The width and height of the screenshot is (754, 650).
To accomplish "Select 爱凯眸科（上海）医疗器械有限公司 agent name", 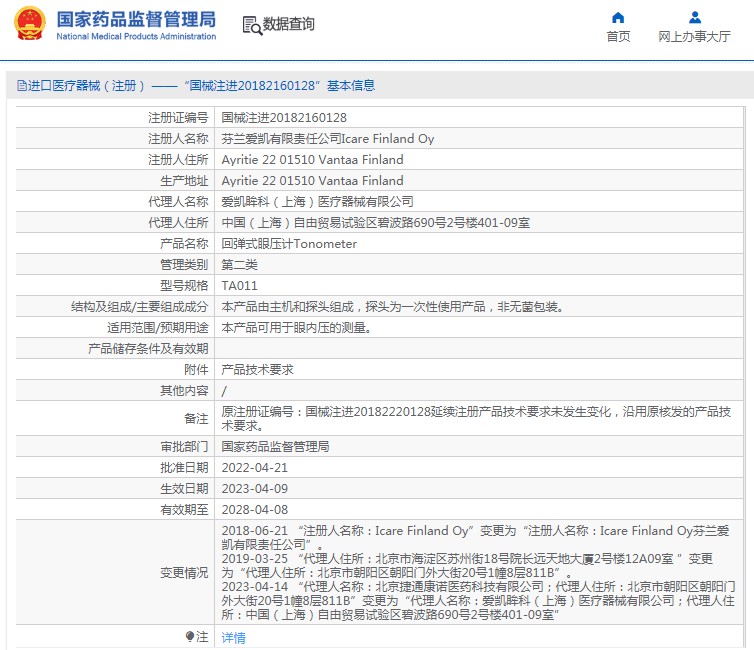I will (x=317, y=202).
